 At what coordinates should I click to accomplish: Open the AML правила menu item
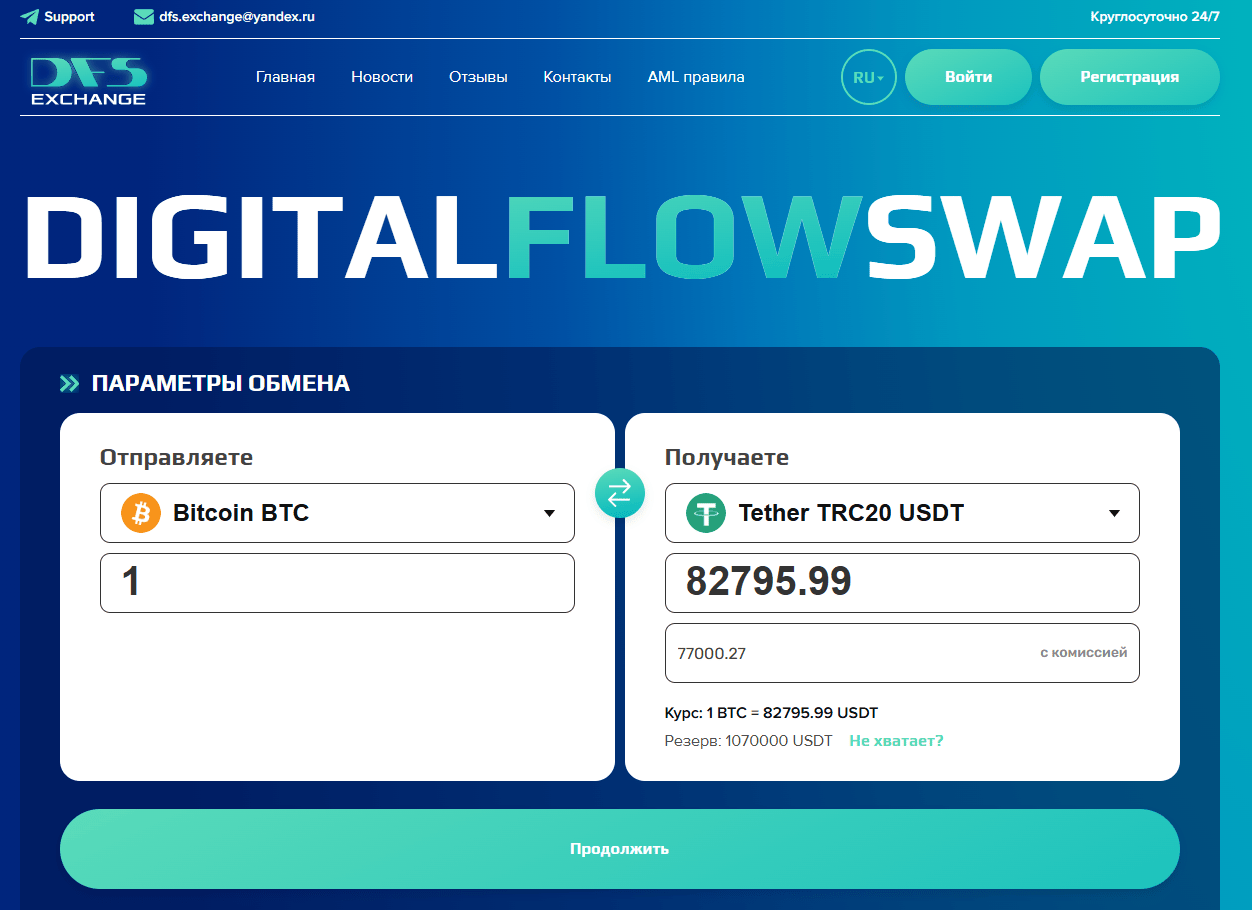pos(696,77)
